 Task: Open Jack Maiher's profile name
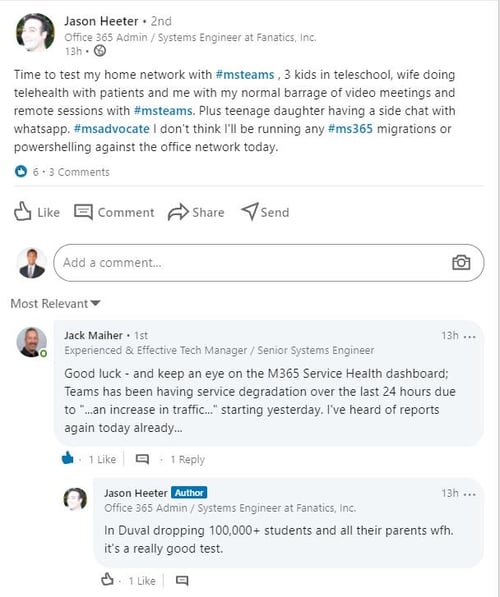(x=93, y=335)
